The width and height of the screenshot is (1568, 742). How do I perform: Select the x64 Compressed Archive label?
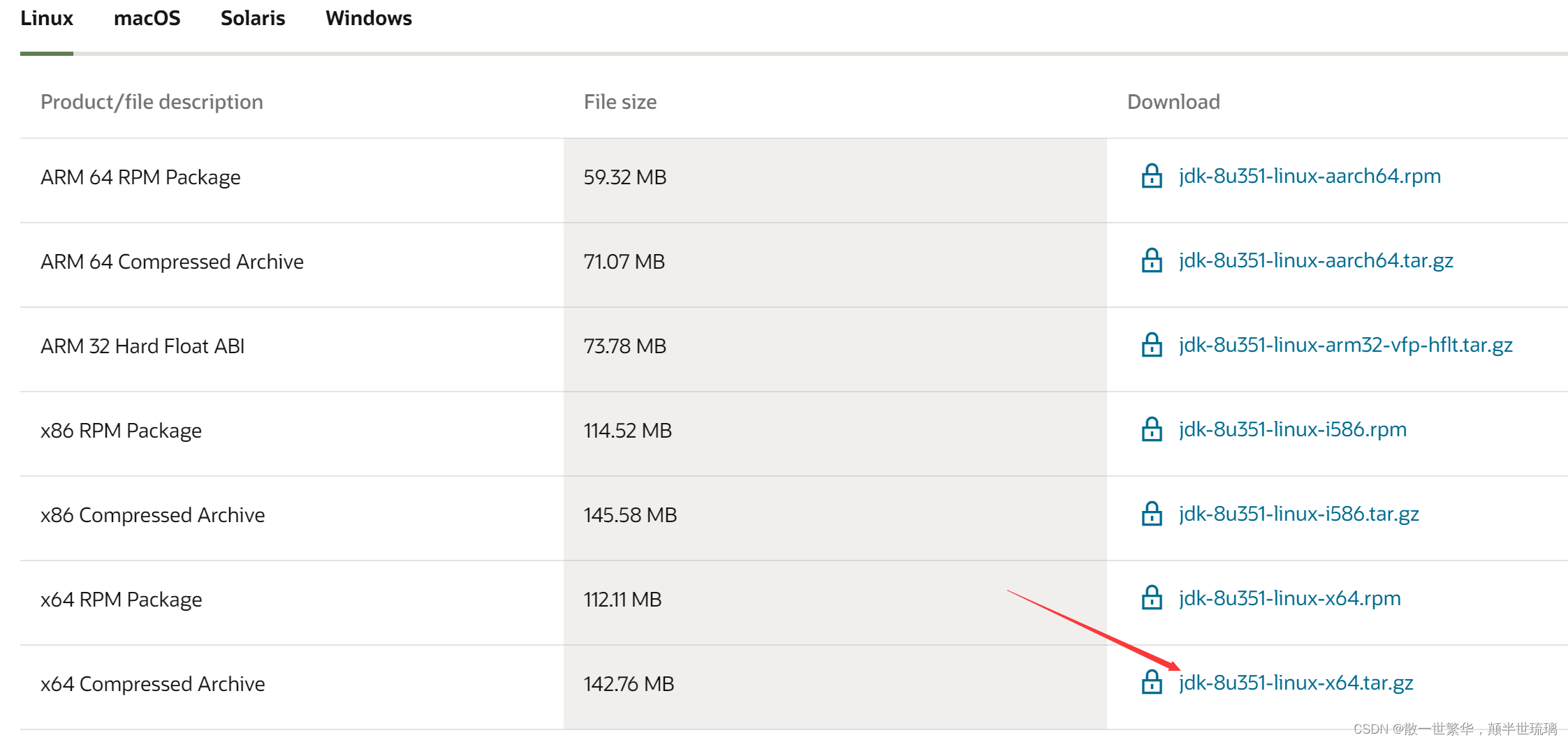[152, 684]
